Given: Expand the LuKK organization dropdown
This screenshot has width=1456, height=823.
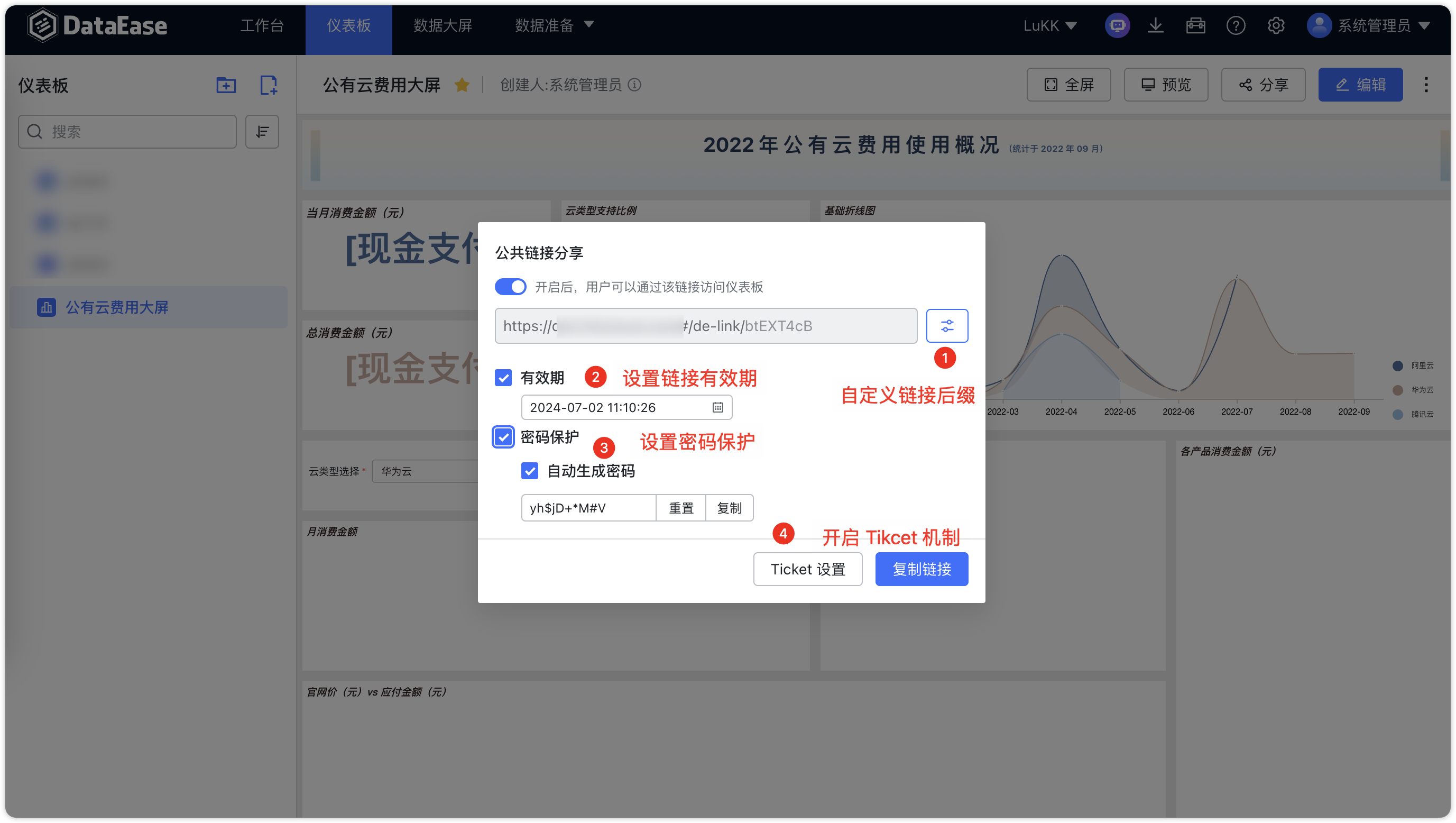Looking at the screenshot, I should point(1049,25).
